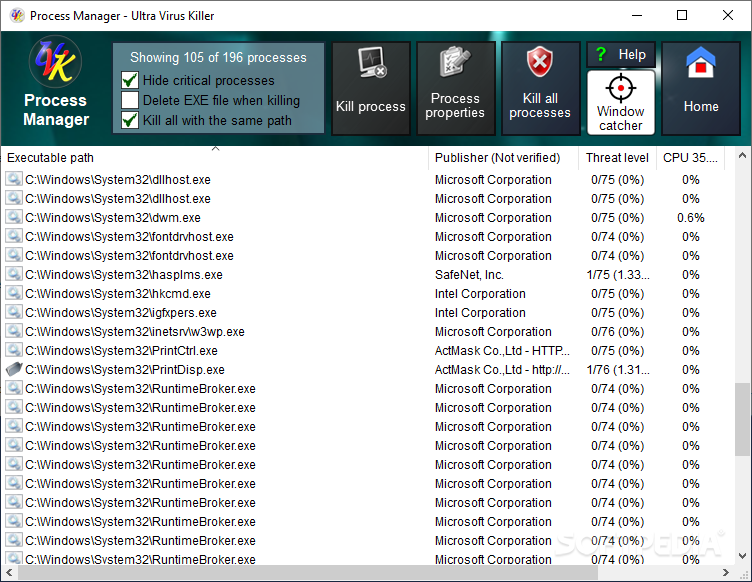Sort by Executable path column header
The image size is (752, 582).
click(215, 158)
